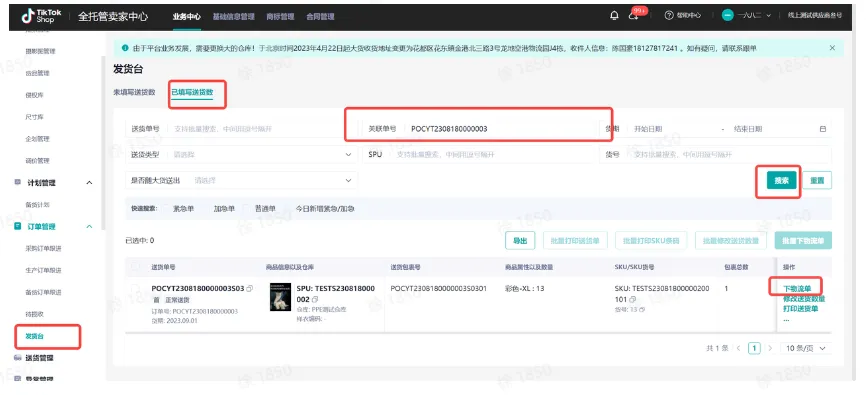Screen dimensions: 866x395
Task: Click 修改送货数量 link in row
Action: [x=804, y=299]
